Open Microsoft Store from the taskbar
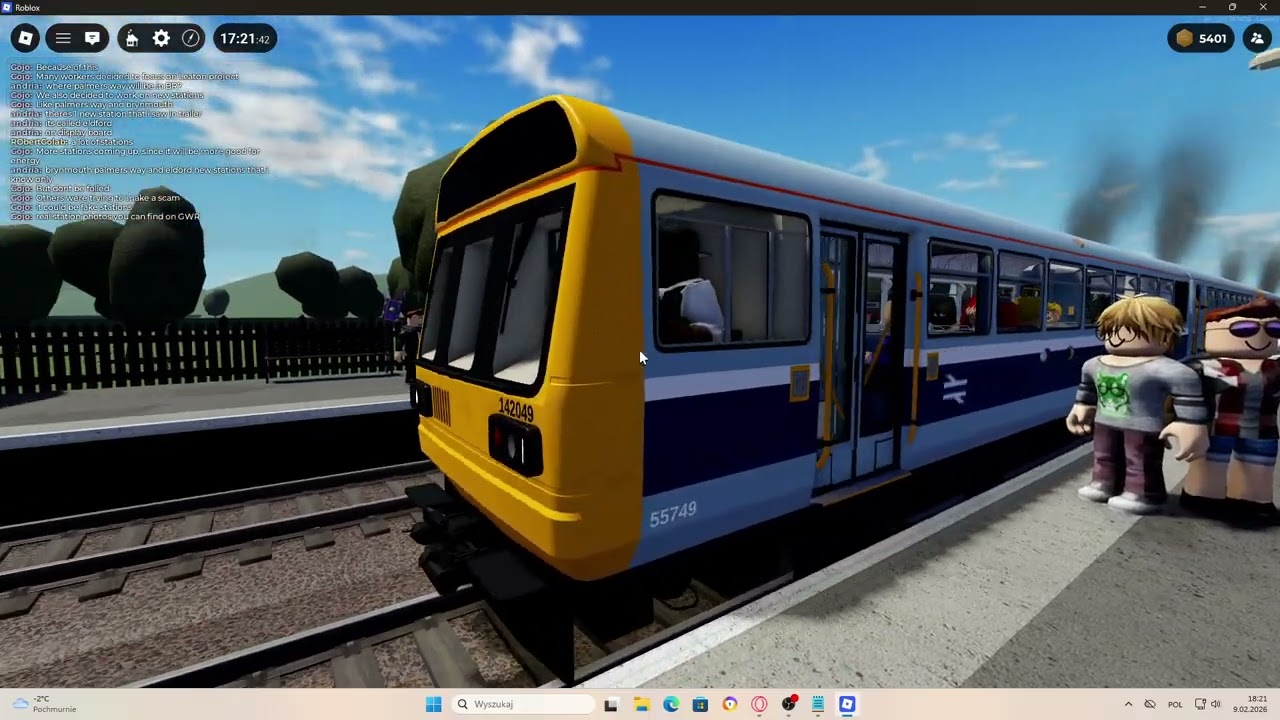Viewport: 1280px width, 720px height. (x=700, y=704)
